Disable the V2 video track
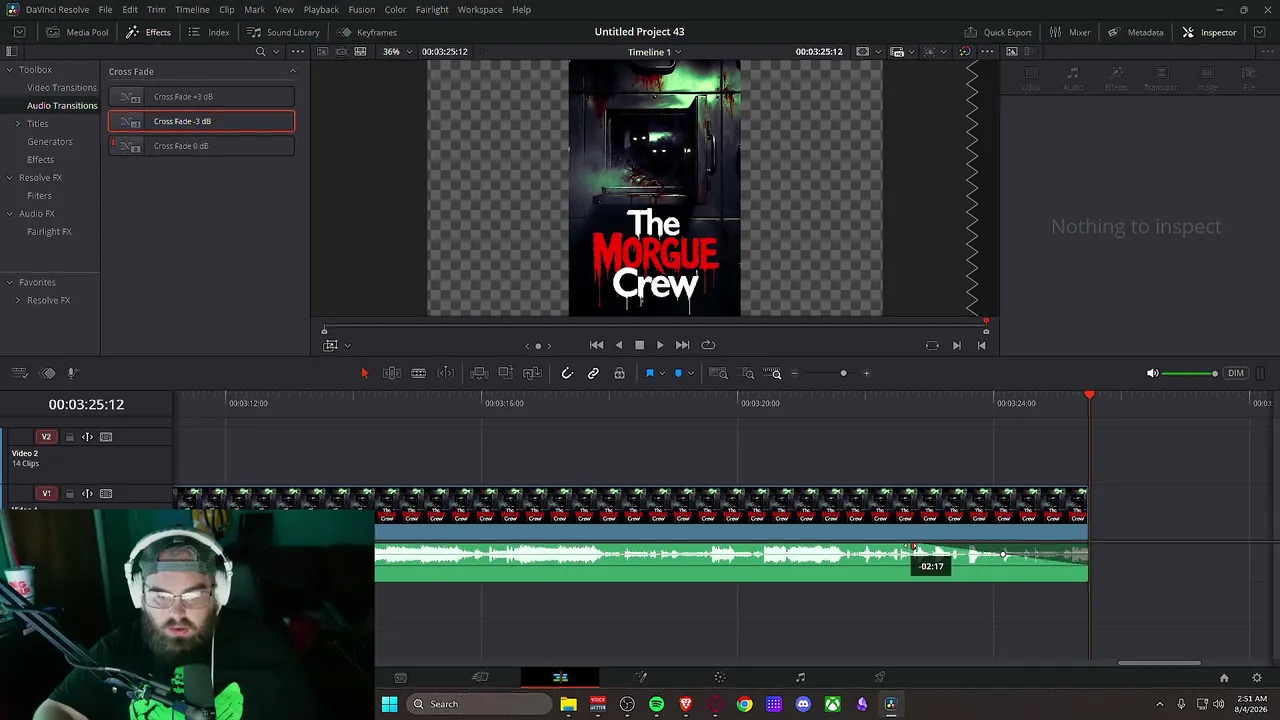1280x720 pixels. [x=106, y=437]
